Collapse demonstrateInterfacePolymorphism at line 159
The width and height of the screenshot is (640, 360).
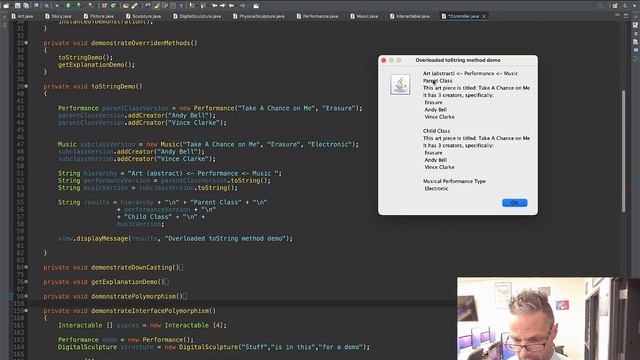tap(27, 311)
